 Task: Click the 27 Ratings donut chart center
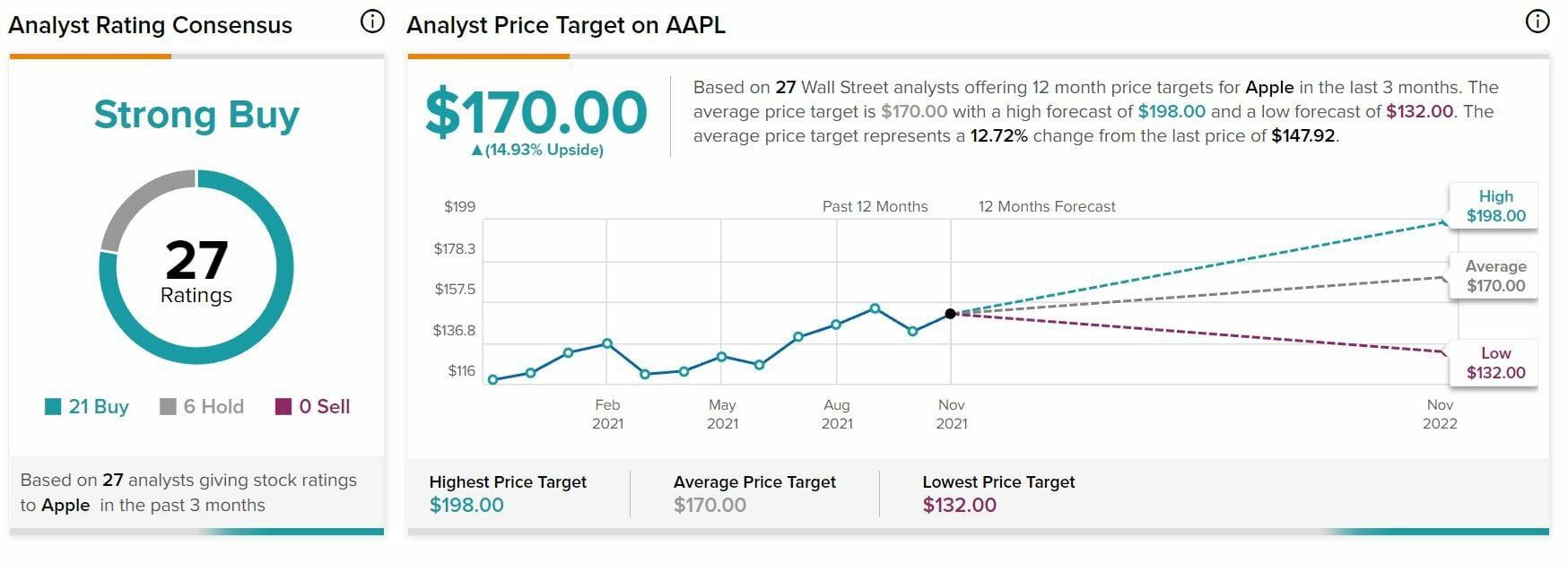point(196,269)
